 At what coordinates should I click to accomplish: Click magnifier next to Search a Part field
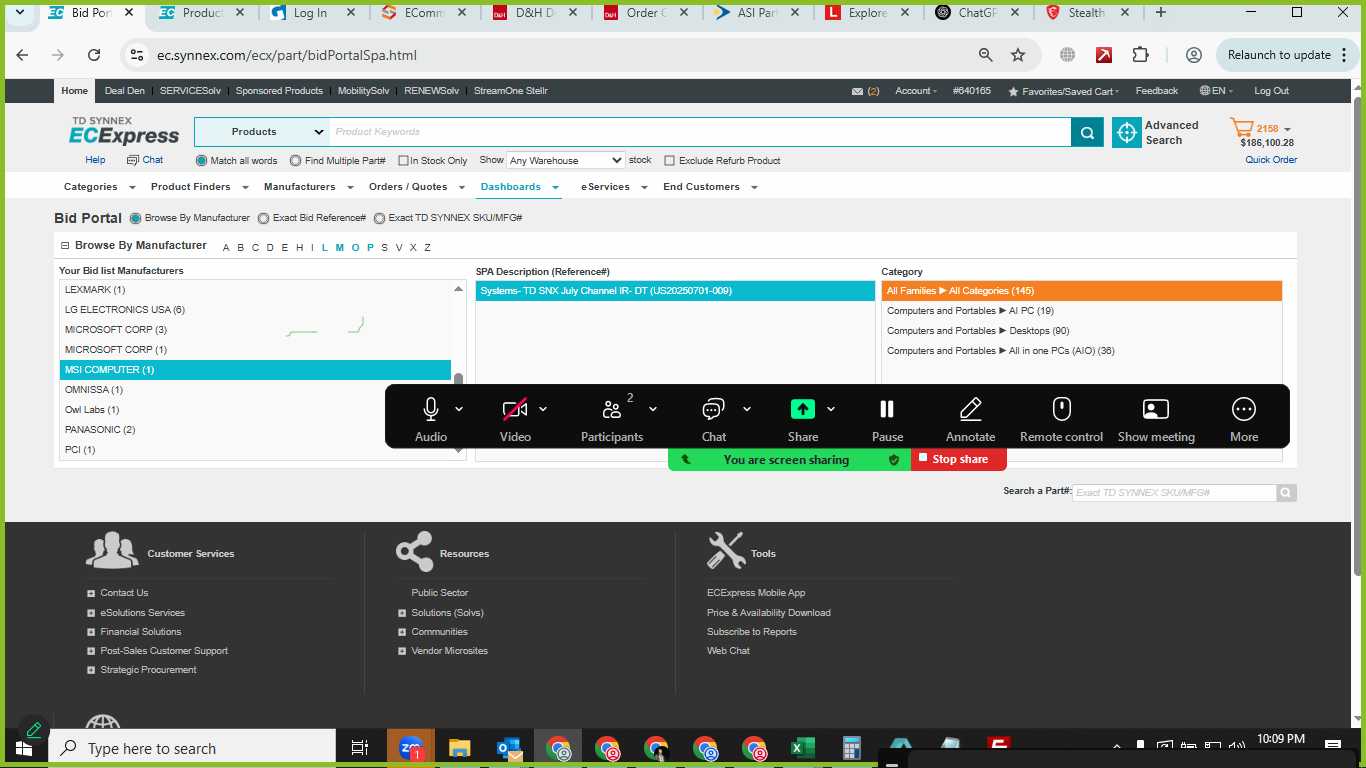1287,492
